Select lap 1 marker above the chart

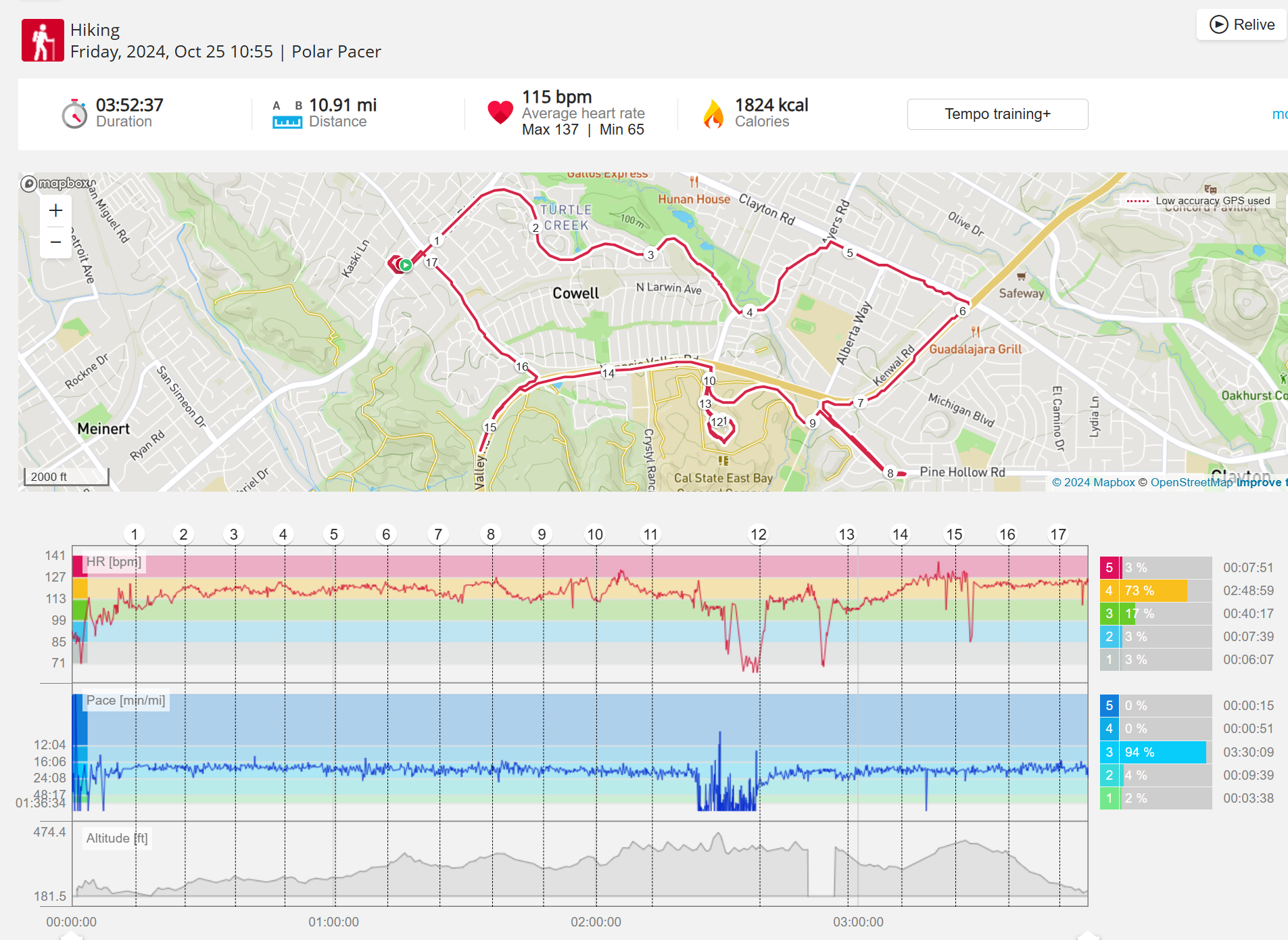click(135, 534)
